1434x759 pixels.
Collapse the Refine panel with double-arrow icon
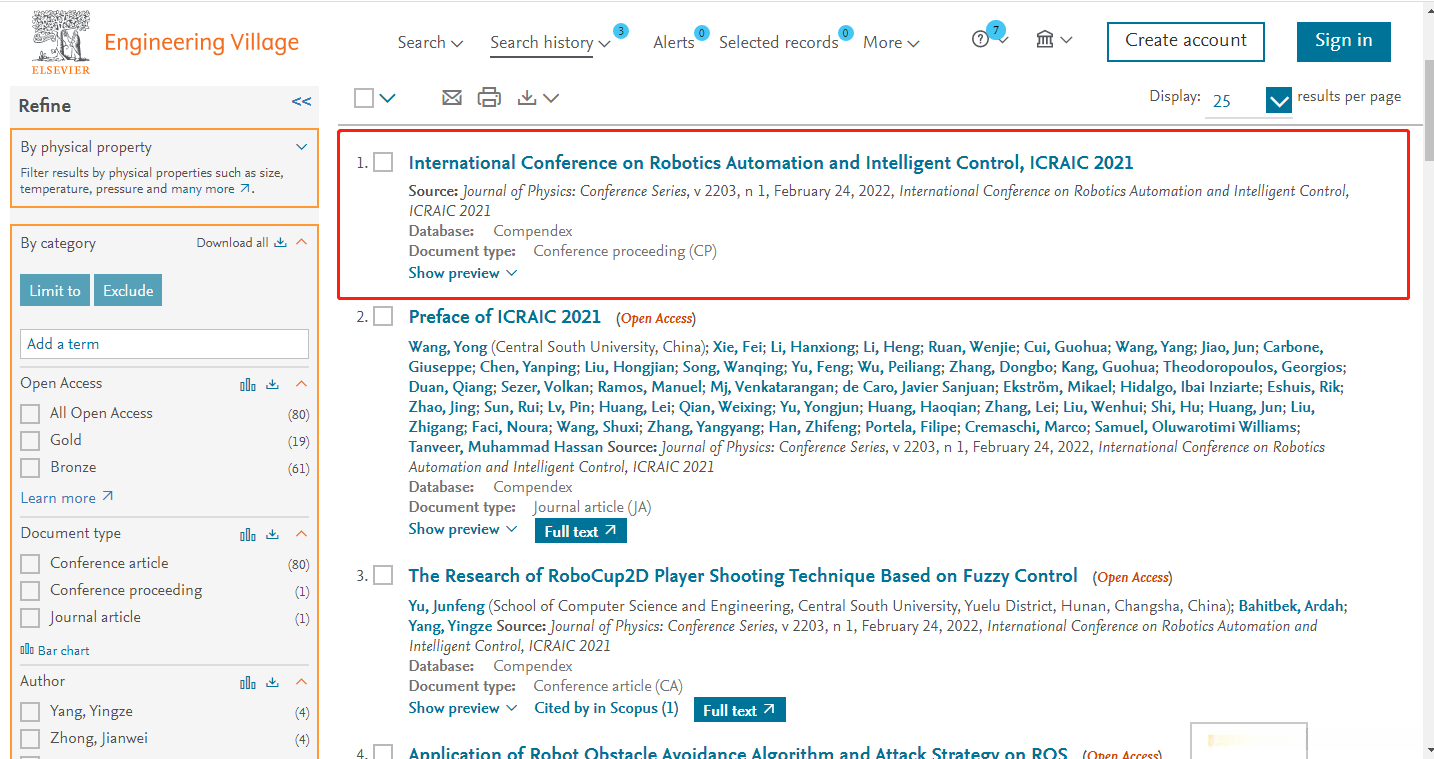[301, 102]
